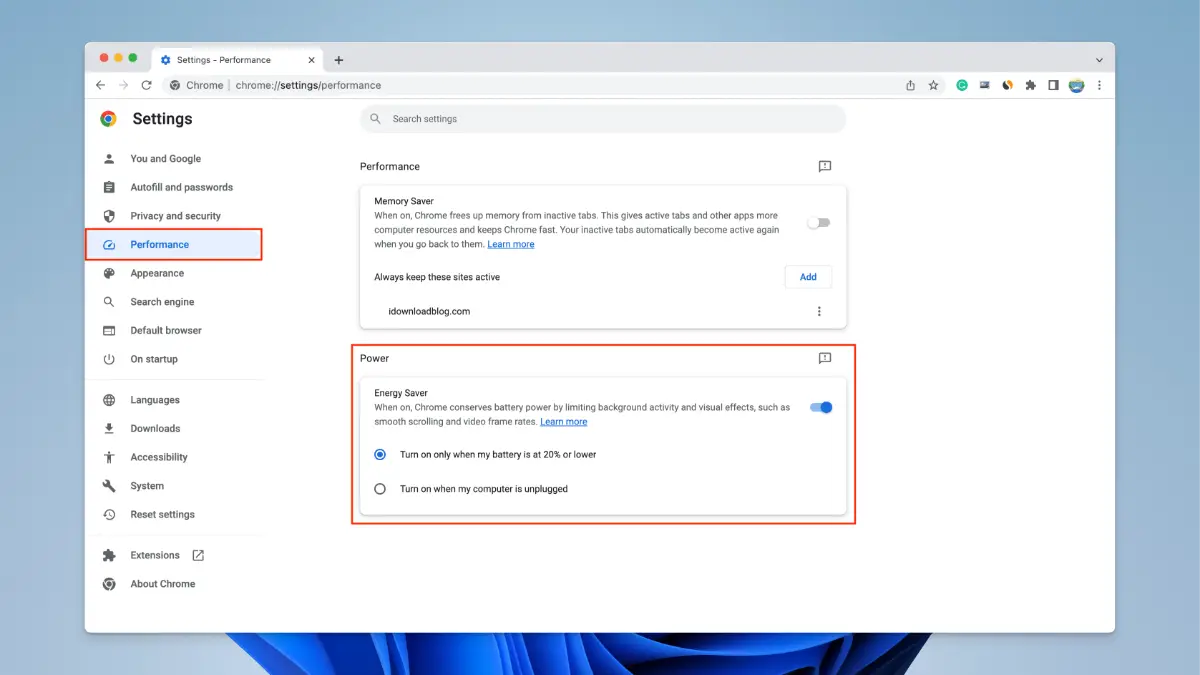Select Performance in the sidebar
The width and height of the screenshot is (1200, 675).
click(x=174, y=244)
